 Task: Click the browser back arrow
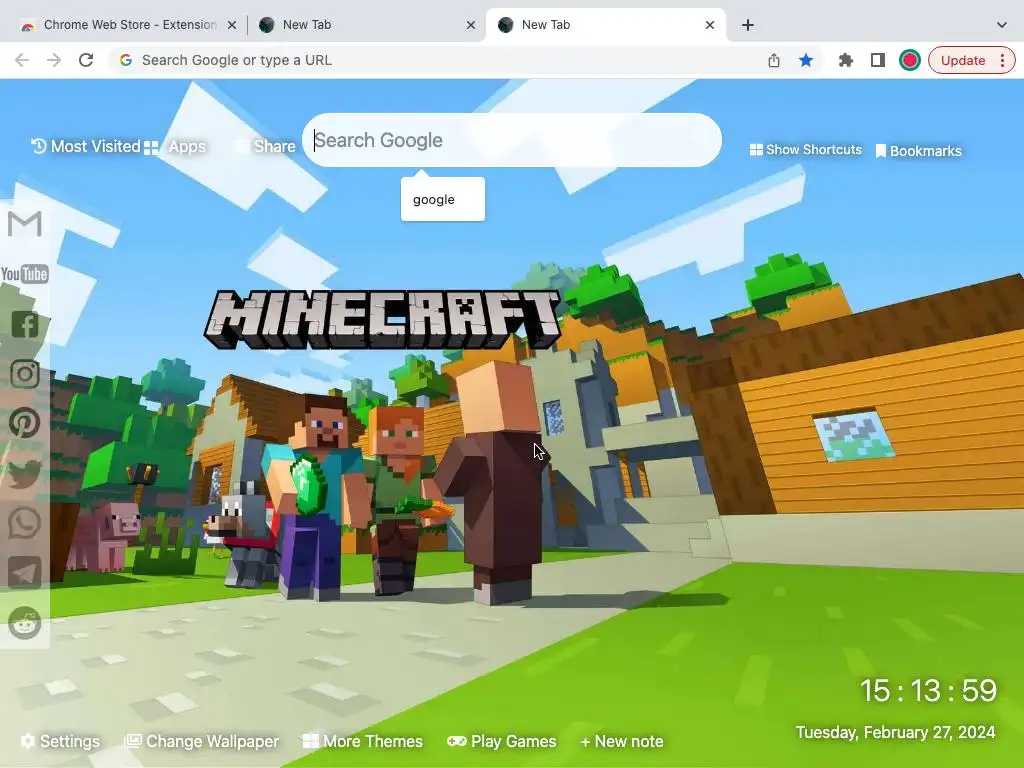22,60
